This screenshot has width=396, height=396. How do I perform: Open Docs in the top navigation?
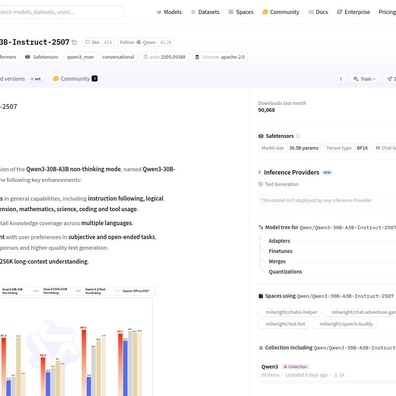point(318,12)
